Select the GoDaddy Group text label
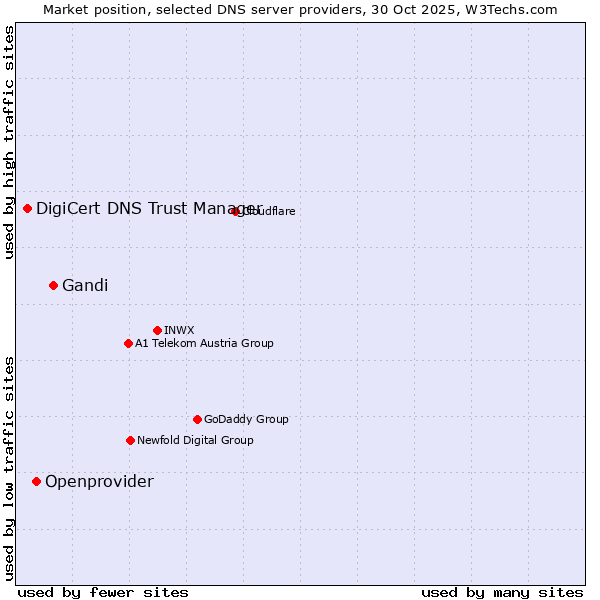The width and height of the screenshot is (600, 600). pos(246,419)
